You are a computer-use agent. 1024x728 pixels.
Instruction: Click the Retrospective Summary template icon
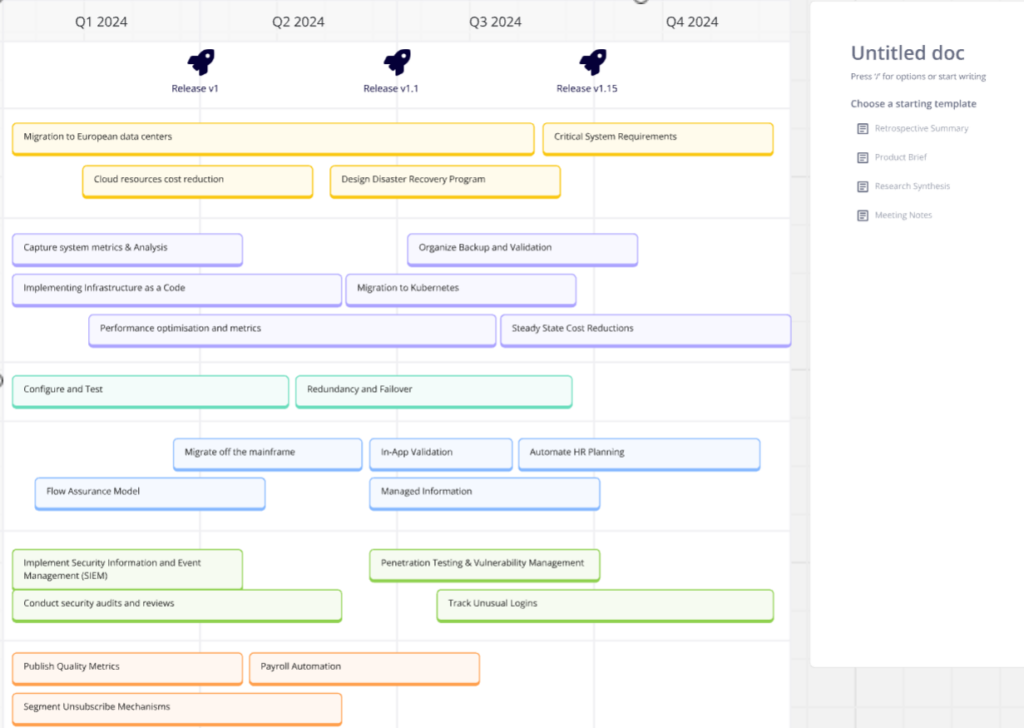(x=861, y=128)
